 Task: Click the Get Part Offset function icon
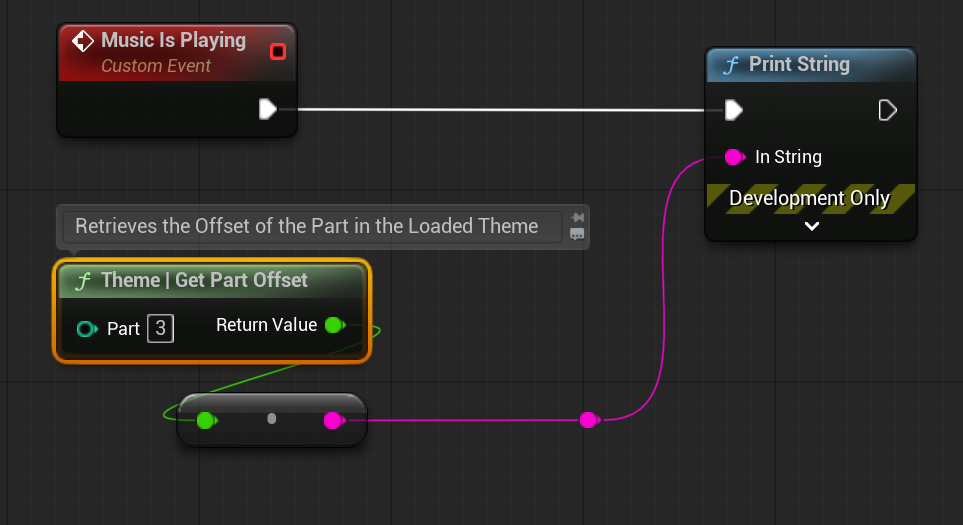84,281
